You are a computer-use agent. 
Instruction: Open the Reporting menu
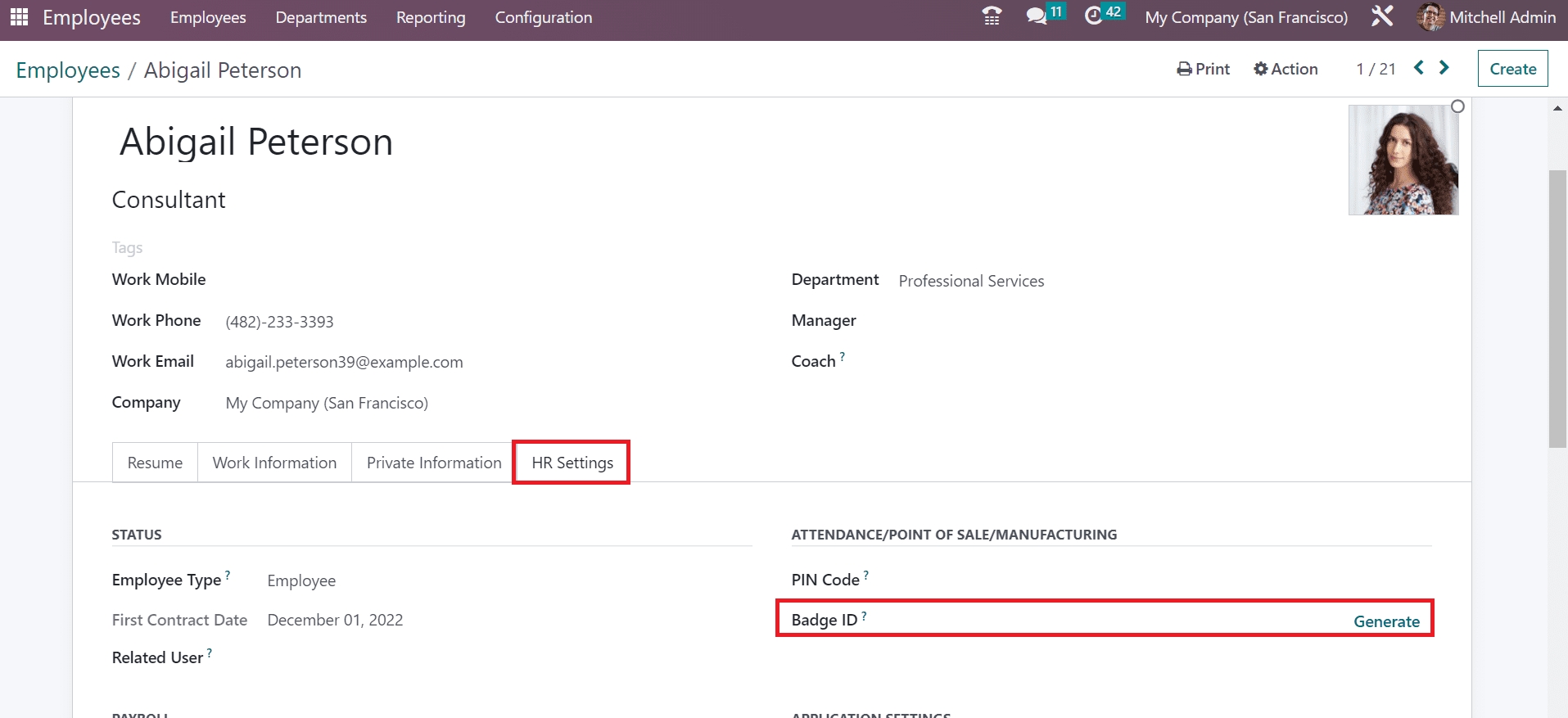431,17
